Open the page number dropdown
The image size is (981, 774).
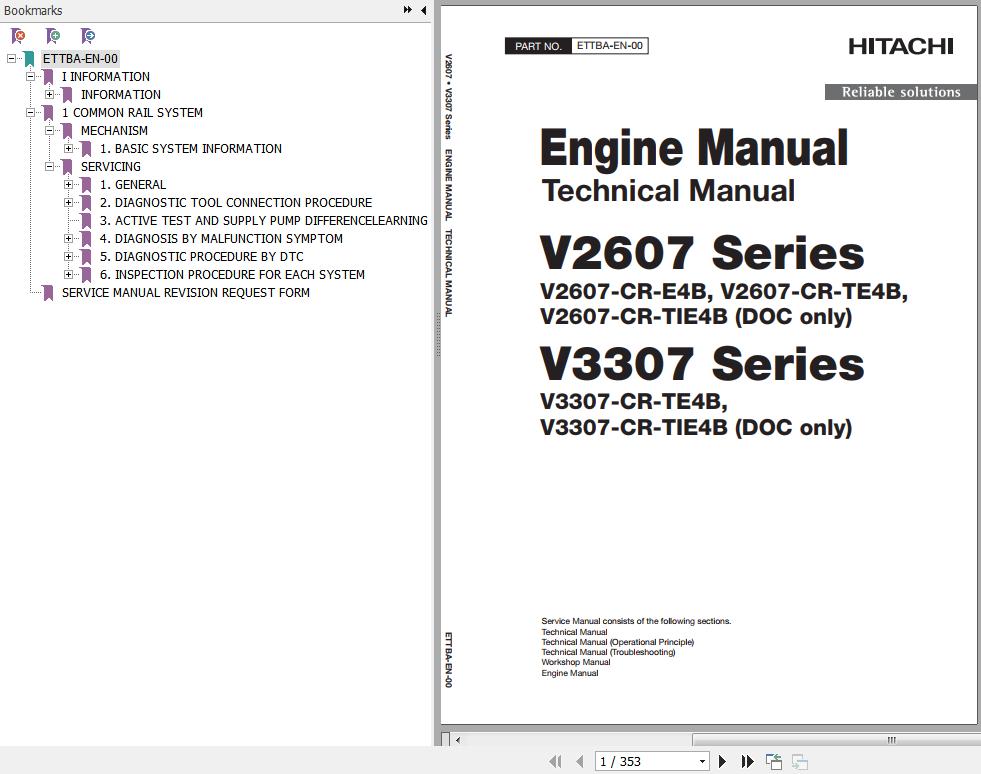[703, 761]
